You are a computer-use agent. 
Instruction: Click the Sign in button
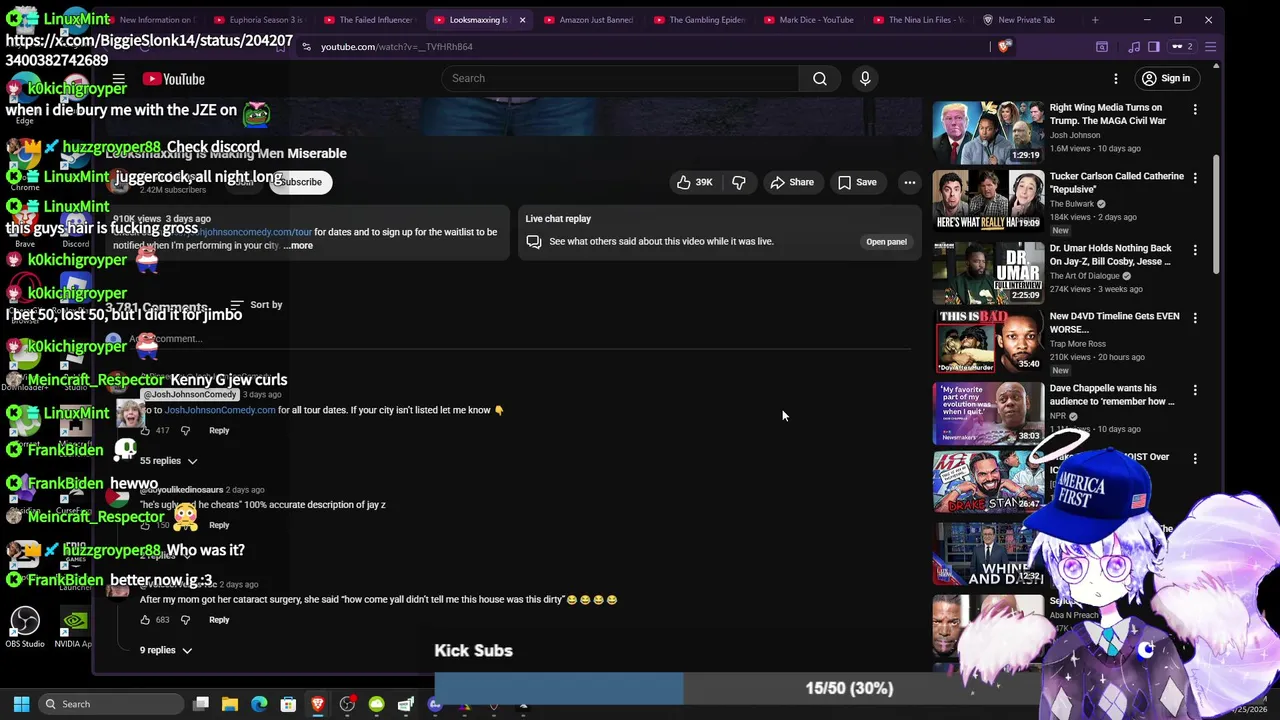pyautogui.click(x=1166, y=79)
